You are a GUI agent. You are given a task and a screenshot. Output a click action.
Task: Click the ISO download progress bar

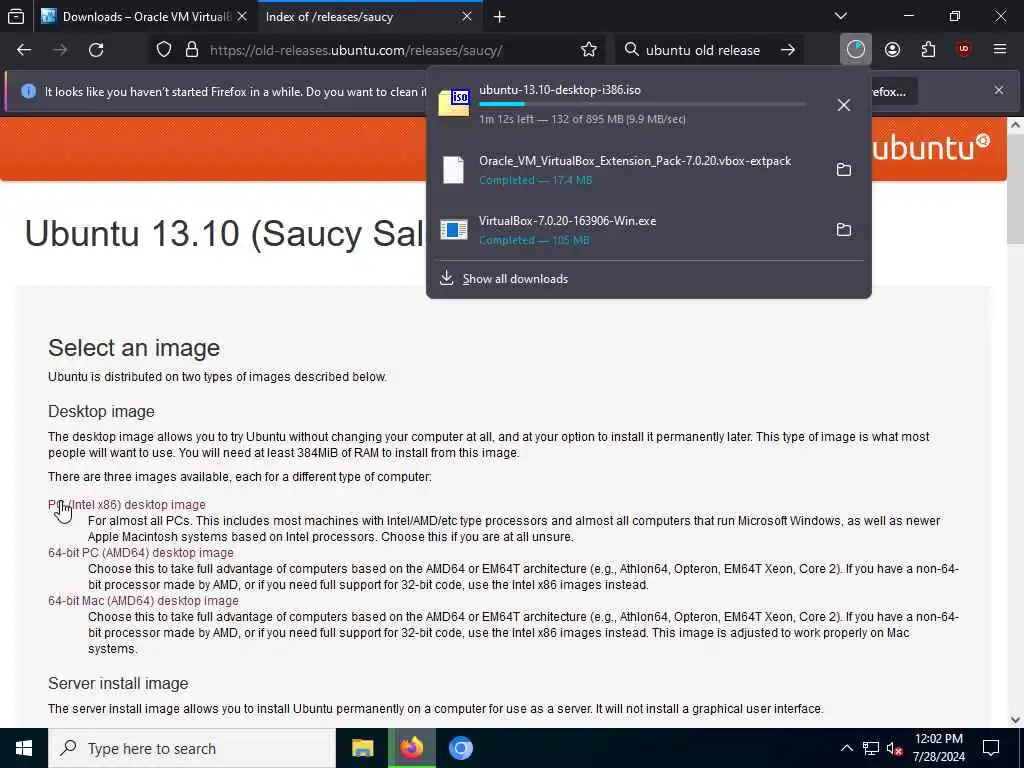click(642, 104)
